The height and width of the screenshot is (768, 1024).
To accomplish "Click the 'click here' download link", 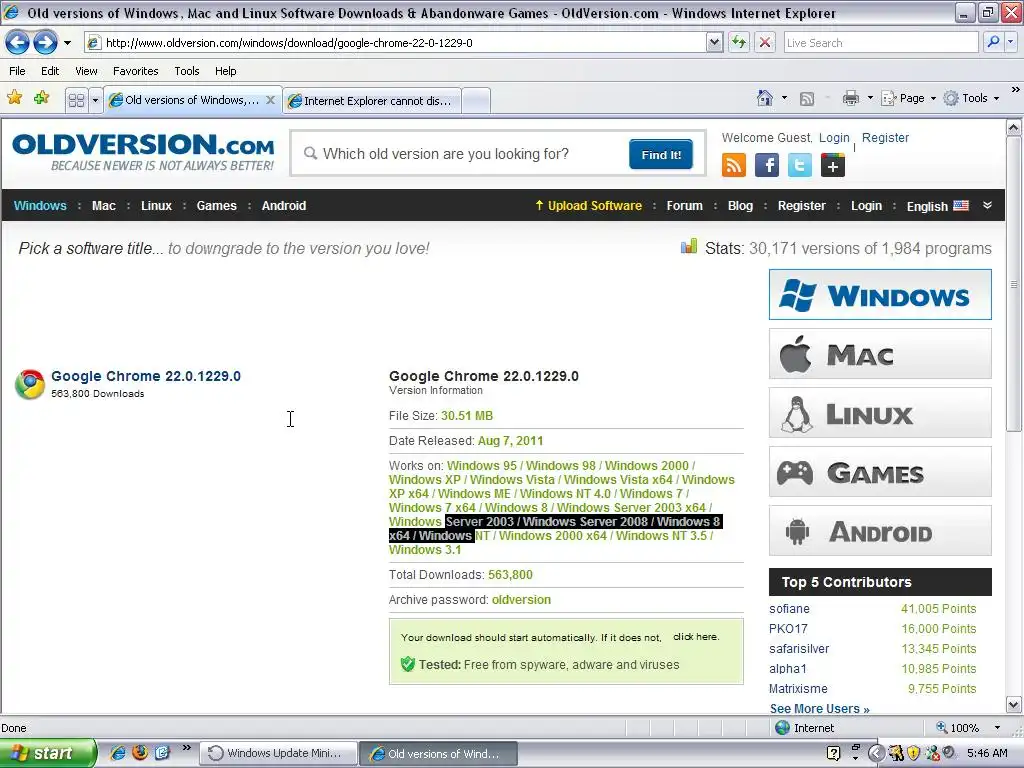I will click(696, 637).
